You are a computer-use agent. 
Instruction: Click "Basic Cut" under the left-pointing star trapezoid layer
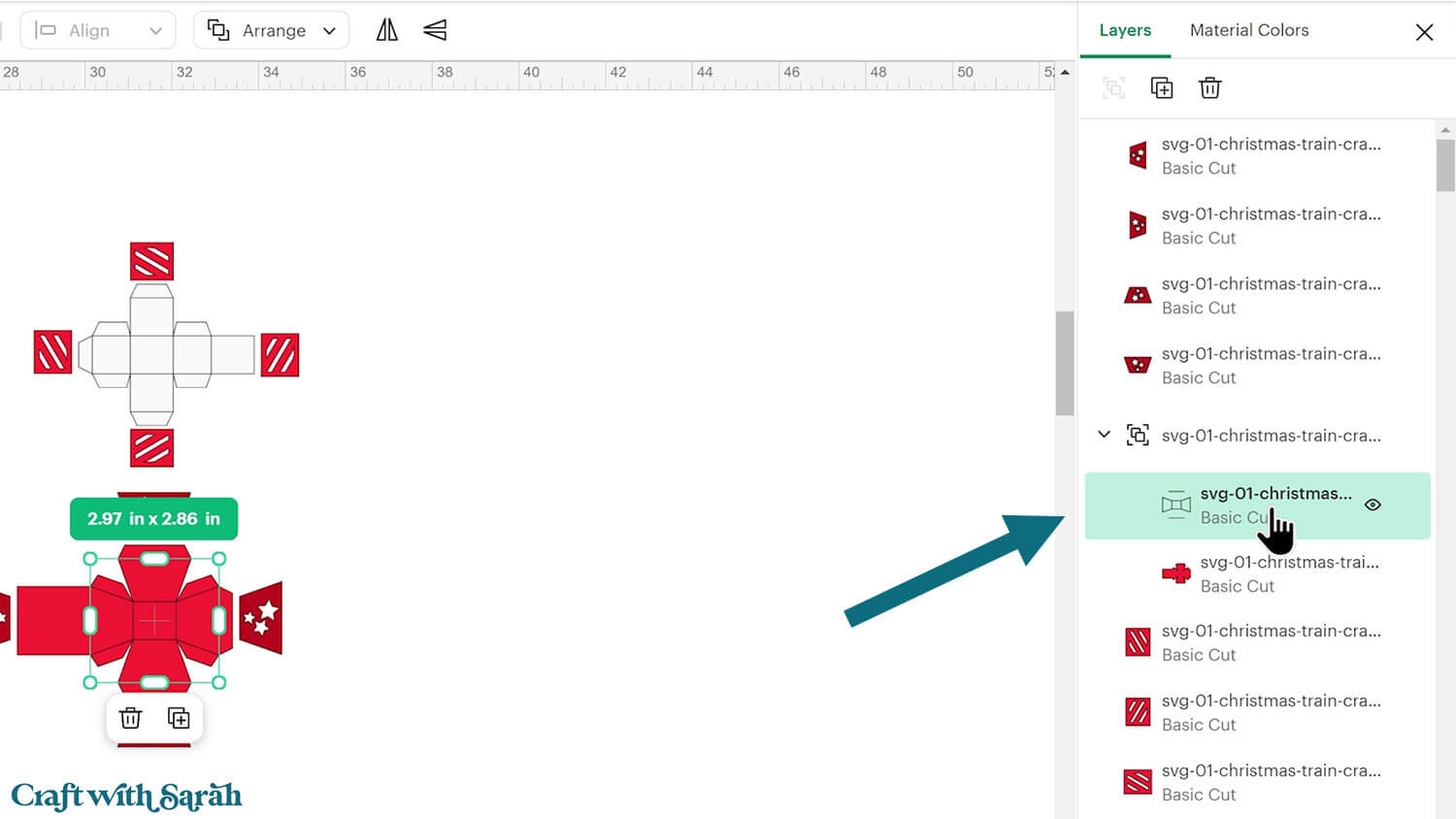(x=1199, y=168)
